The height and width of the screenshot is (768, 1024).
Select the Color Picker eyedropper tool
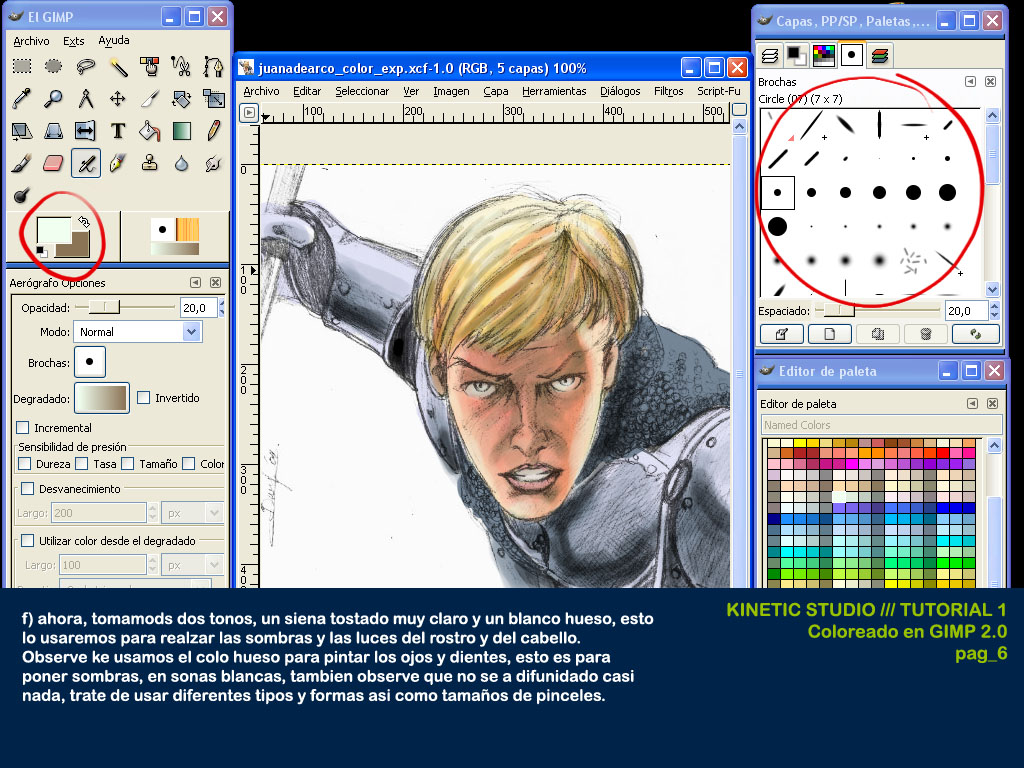(22, 99)
